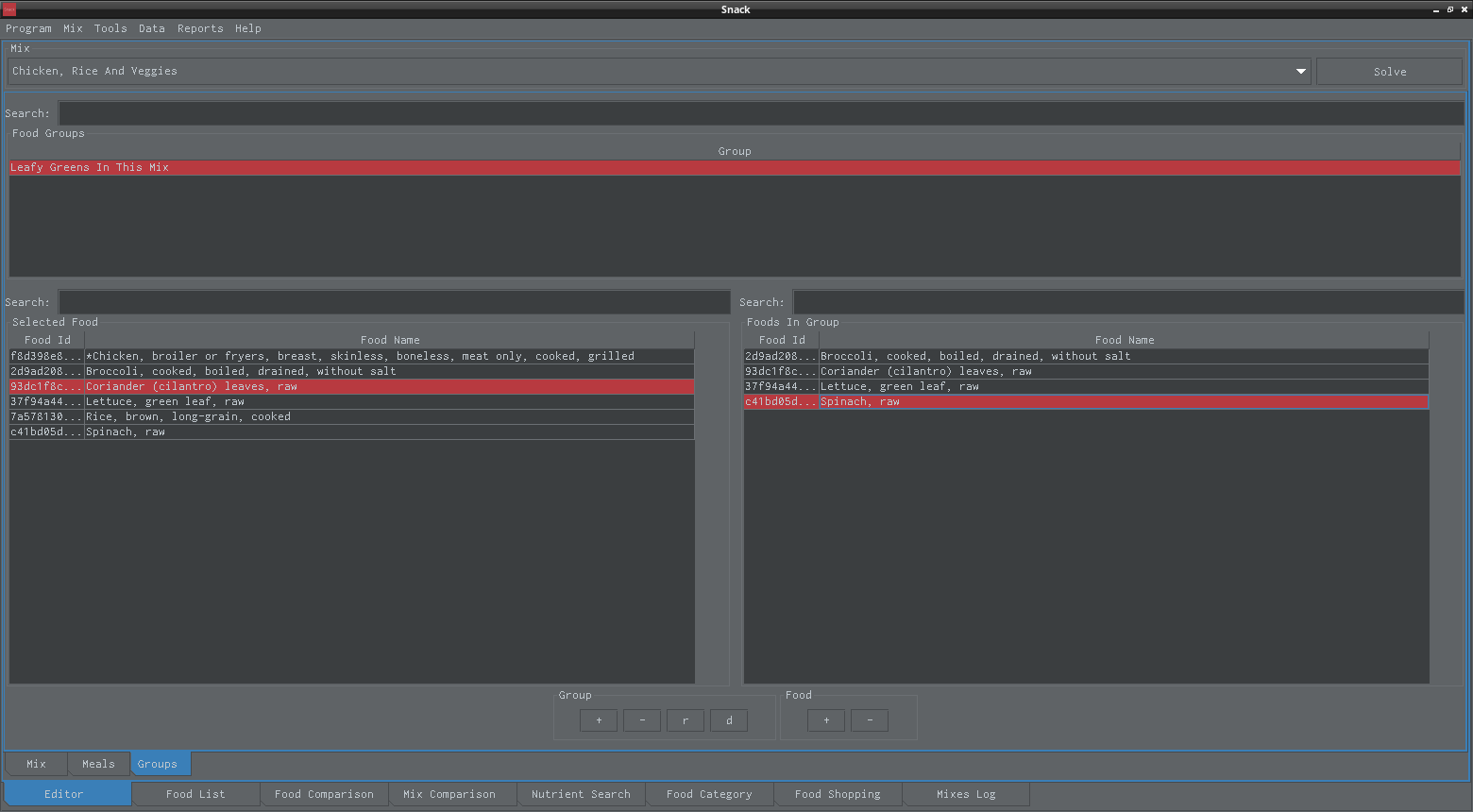Image resolution: width=1473 pixels, height=812 pixels.
Task: Switch to the Meals tab
Action: 98,764
